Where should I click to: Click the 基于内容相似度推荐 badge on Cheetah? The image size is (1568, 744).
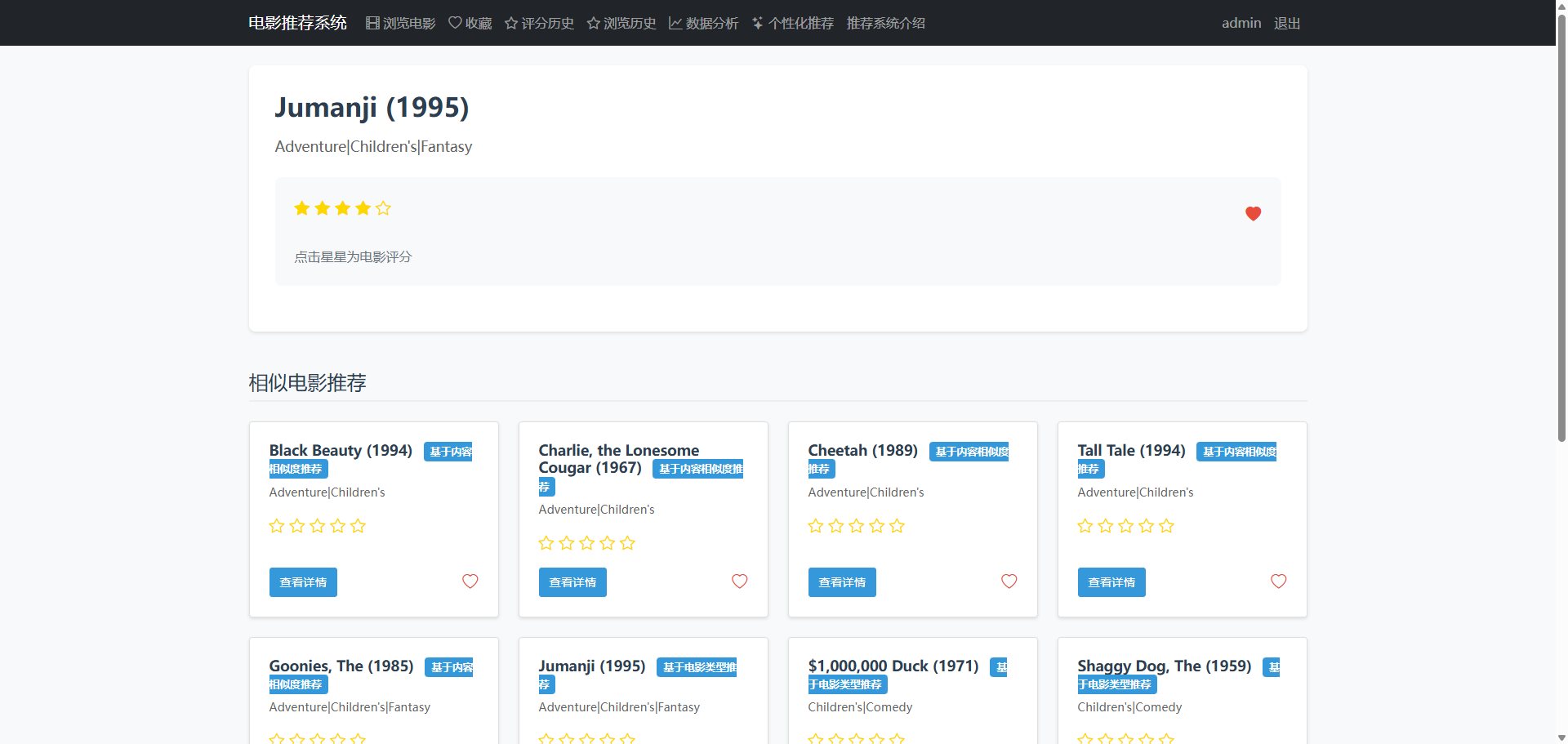click(x=969, y=452)
